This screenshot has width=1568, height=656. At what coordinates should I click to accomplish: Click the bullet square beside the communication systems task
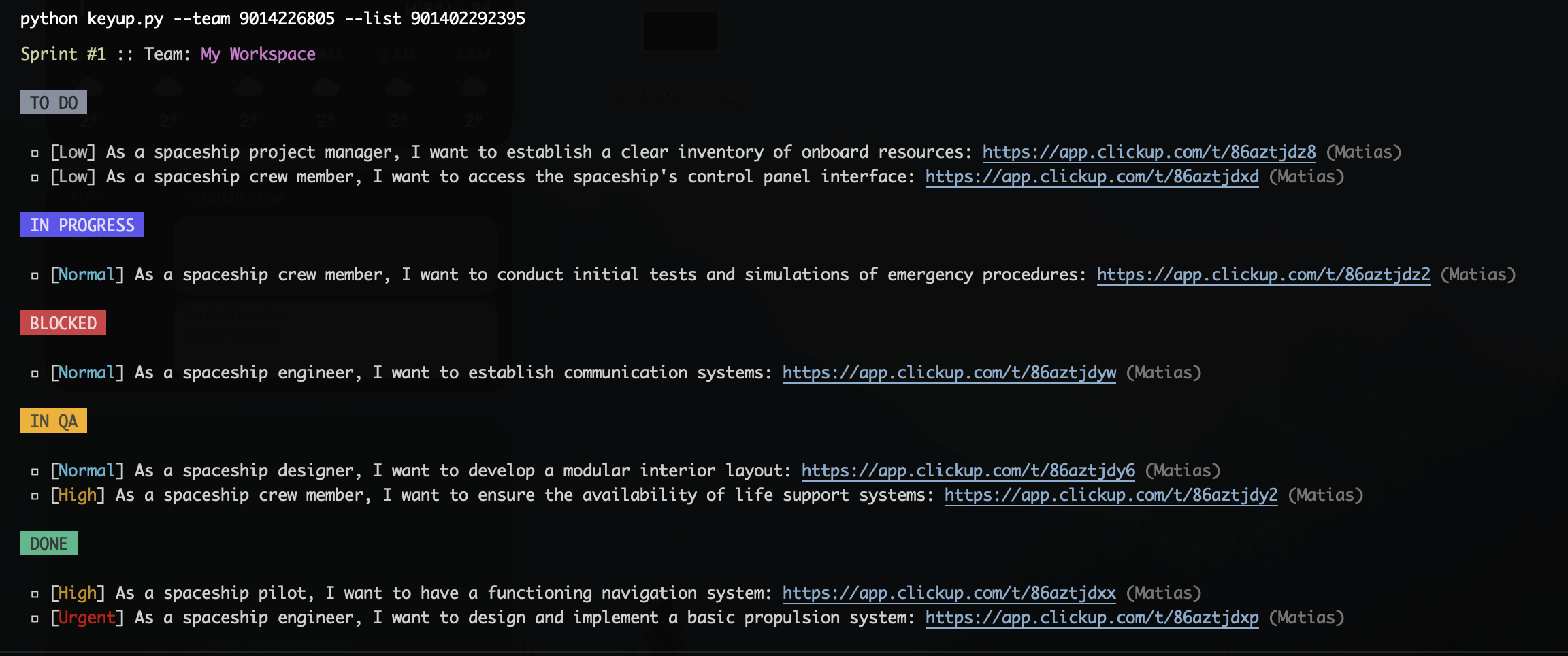point(35,374)
